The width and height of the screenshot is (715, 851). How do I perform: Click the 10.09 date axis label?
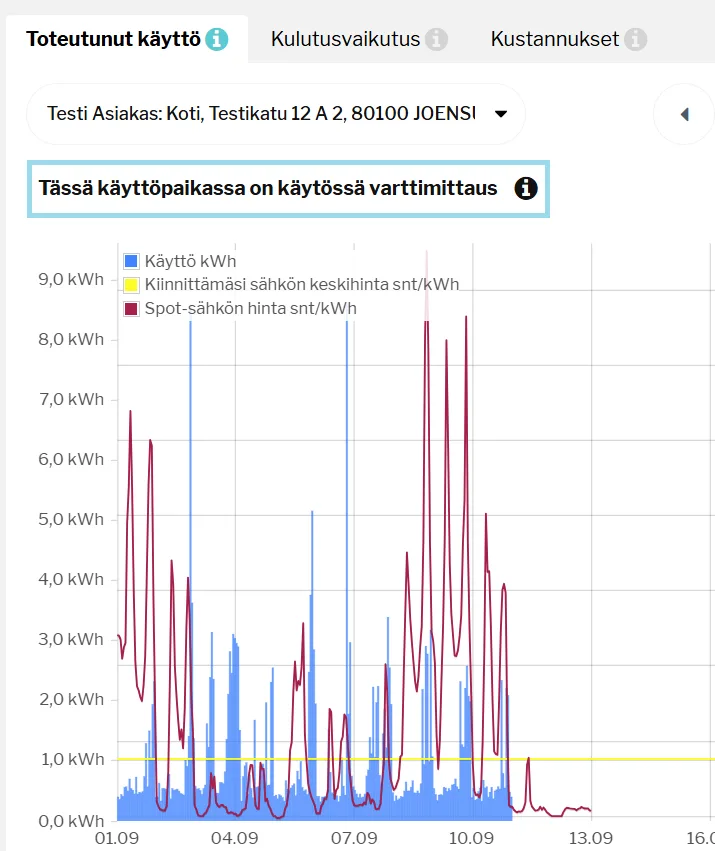click(471, 837)
